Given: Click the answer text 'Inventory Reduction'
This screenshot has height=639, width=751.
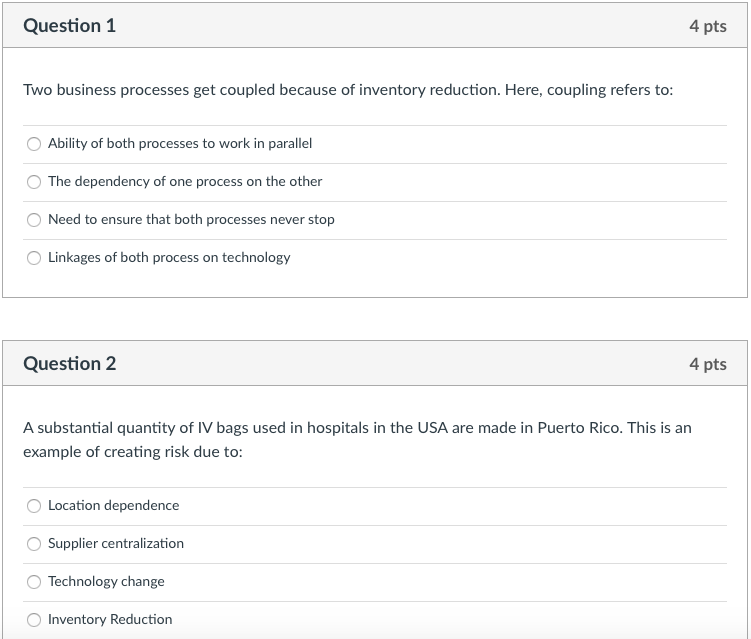Looking at the screenshot, I should coord(110,619).
